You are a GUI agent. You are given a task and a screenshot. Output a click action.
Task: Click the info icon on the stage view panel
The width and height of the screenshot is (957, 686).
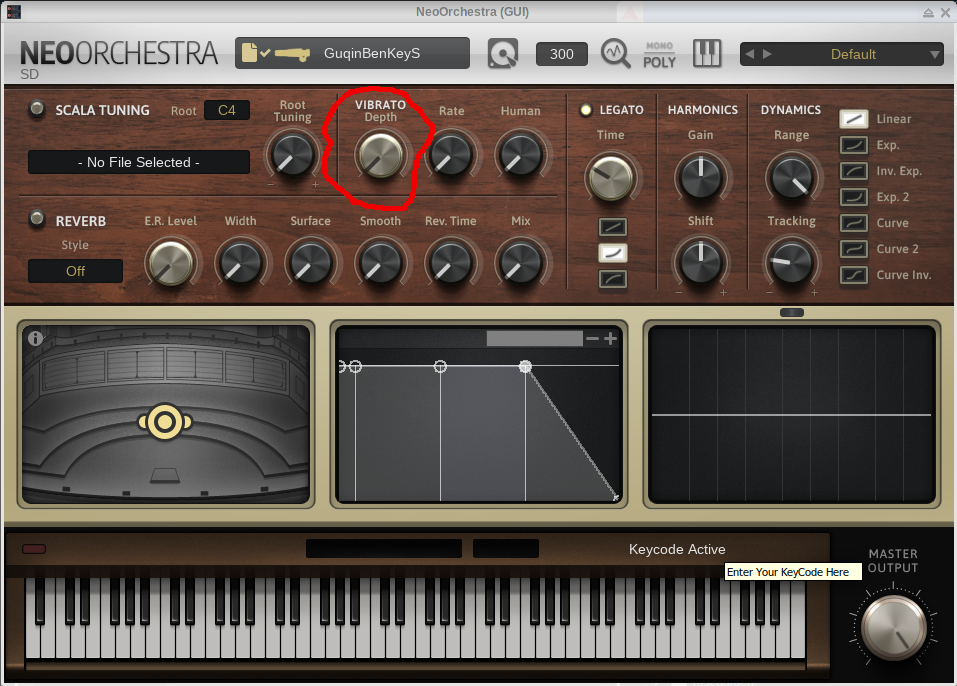click(36, 338)
